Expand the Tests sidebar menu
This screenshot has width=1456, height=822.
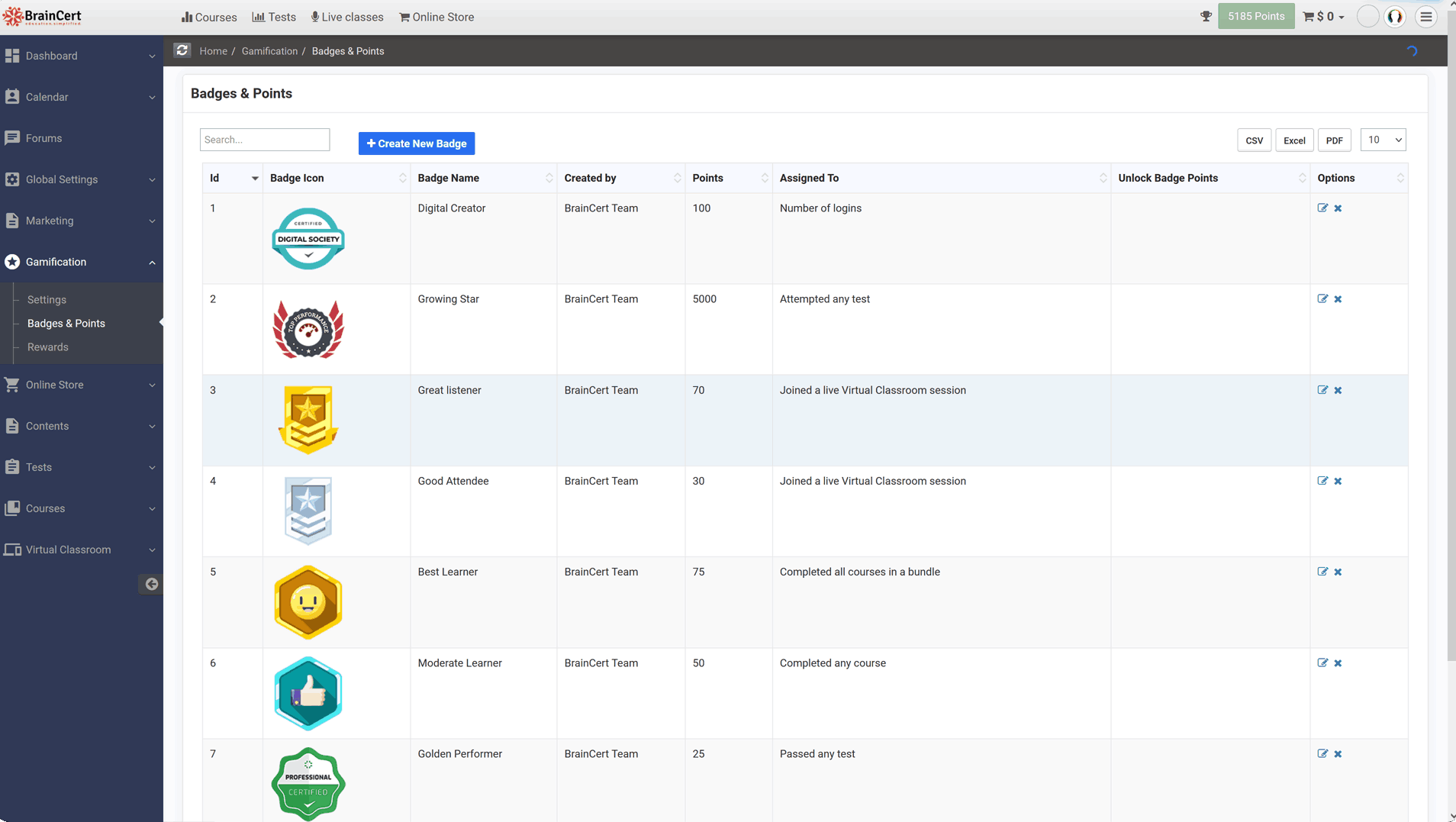(x=82, y=467)
